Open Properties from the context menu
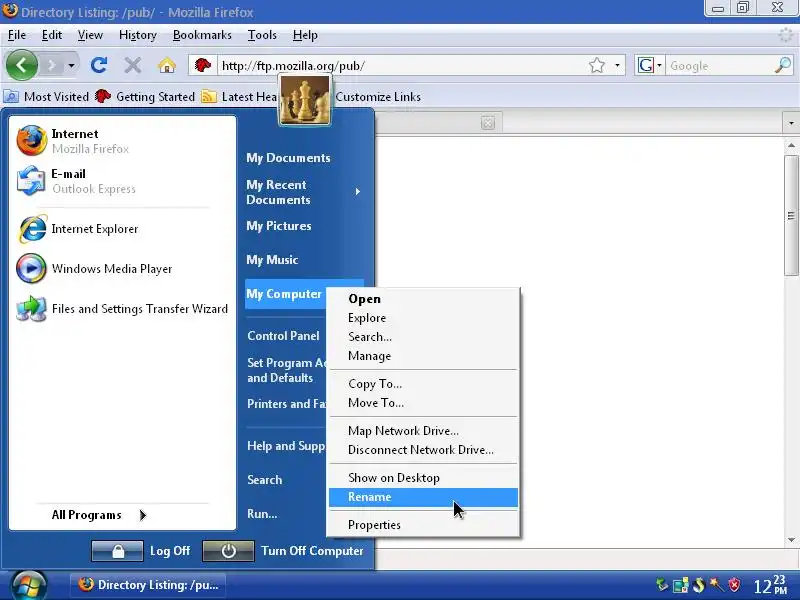 point(423,524)
